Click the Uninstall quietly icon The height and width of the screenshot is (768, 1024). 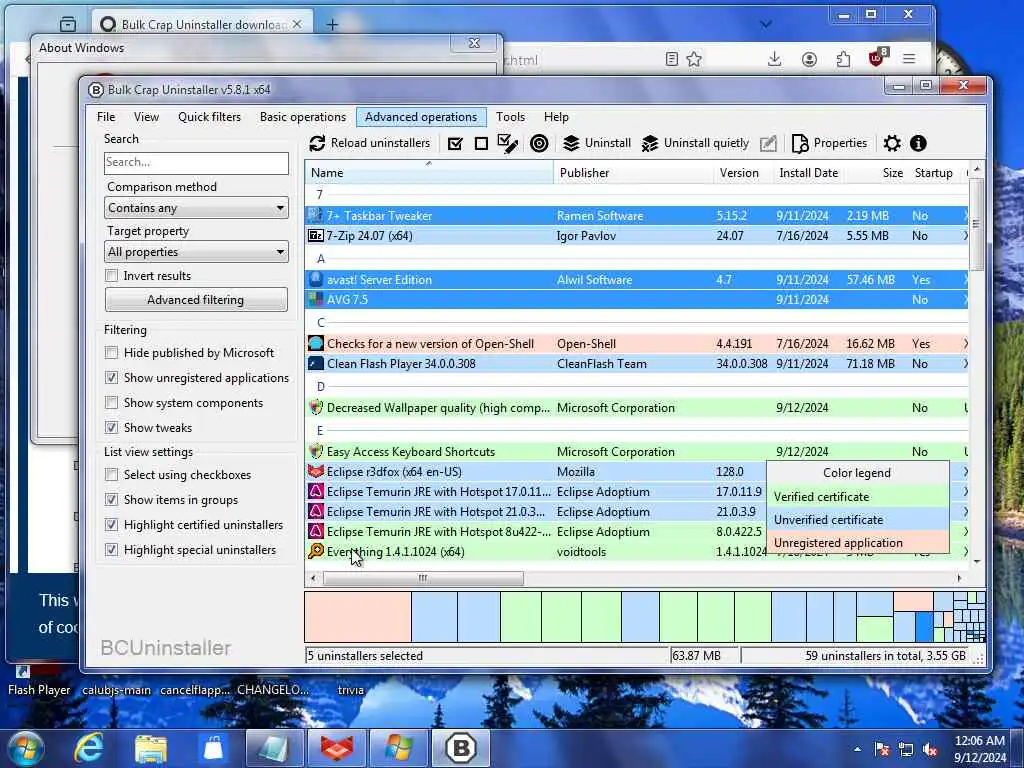coord(650,143)
